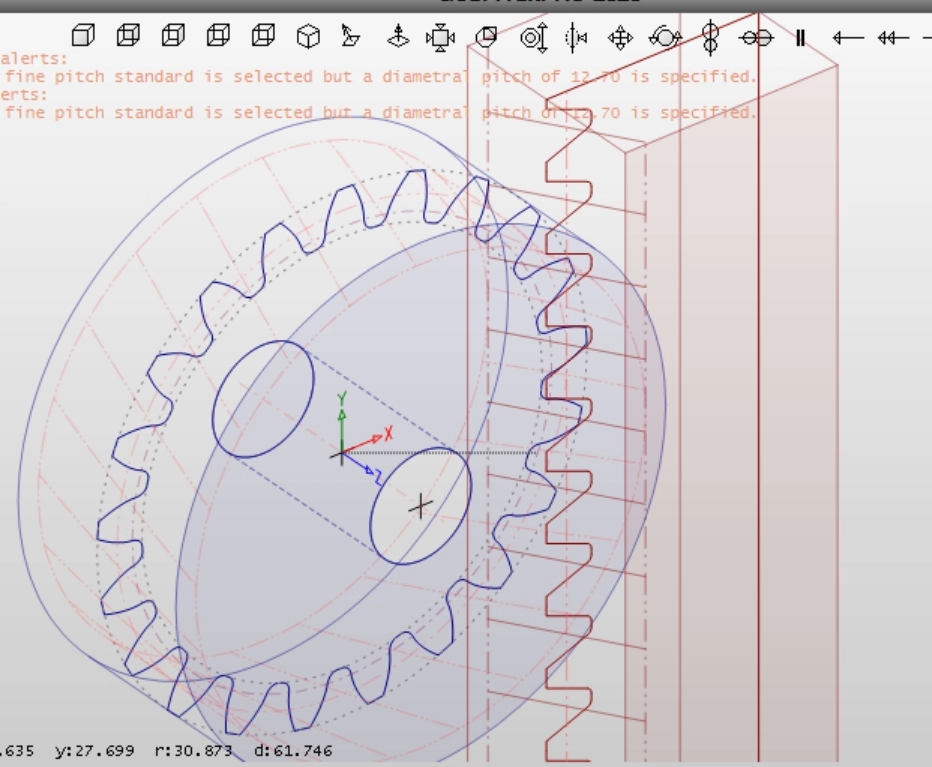
Task: Click the cube with circle overlay icon
Action: pos(486,37)
